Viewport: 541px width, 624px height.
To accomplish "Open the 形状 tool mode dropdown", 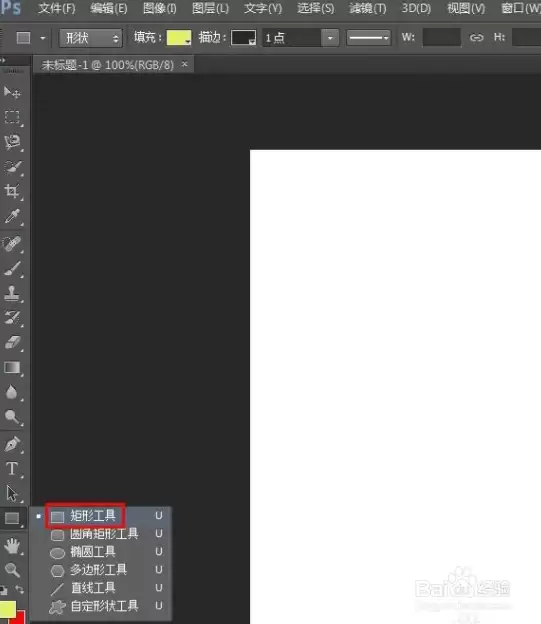I will [x=91, y=38].
